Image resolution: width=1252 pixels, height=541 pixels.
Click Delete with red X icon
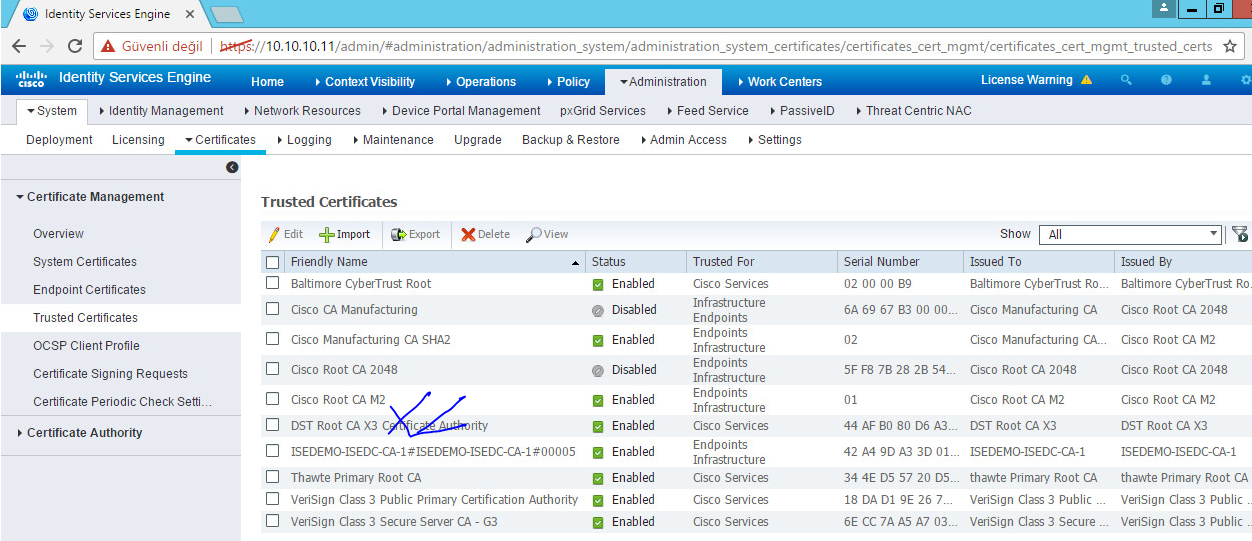[x=485, y=234]
